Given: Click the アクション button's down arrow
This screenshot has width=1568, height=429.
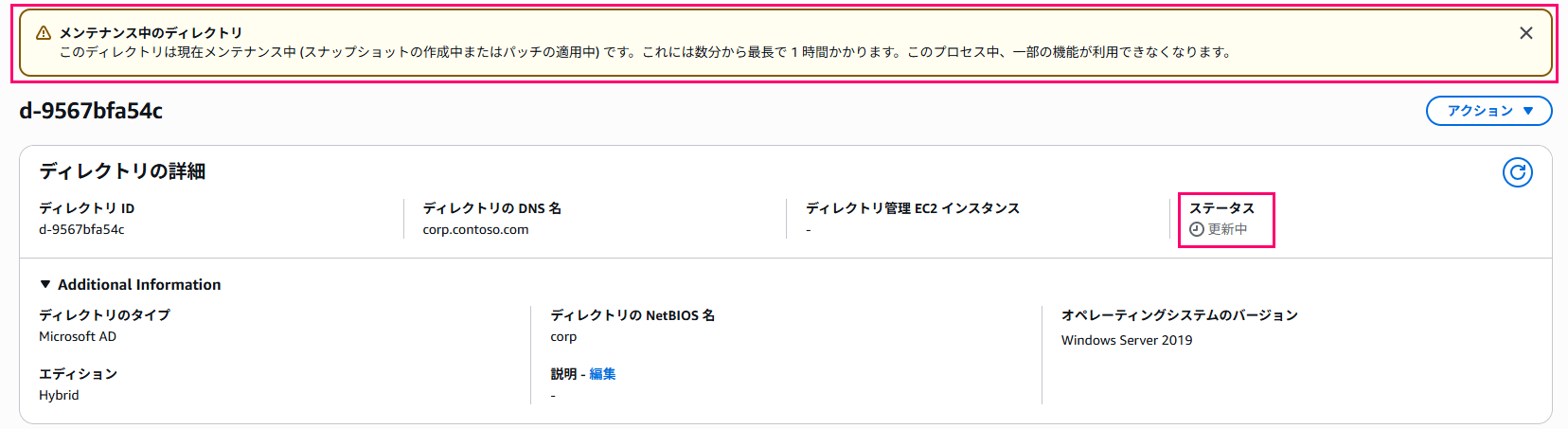Looking at the screenshot, I should pos(1528,111).
